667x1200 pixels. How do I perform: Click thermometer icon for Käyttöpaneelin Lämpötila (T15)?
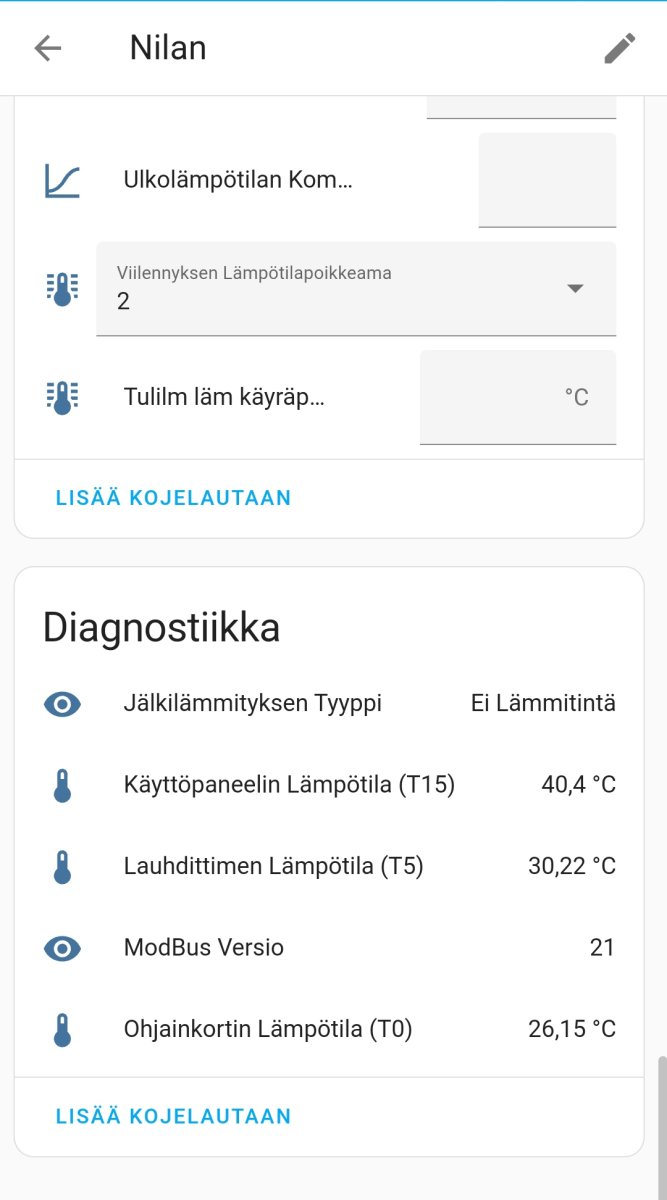point(62,786)
